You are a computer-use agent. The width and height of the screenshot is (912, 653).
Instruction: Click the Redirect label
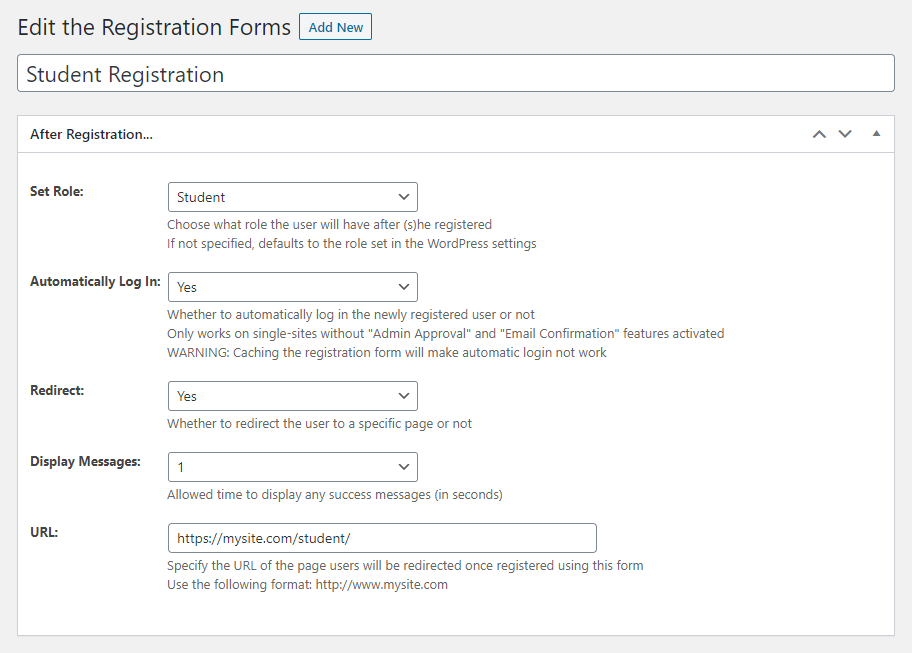(57, 390)
